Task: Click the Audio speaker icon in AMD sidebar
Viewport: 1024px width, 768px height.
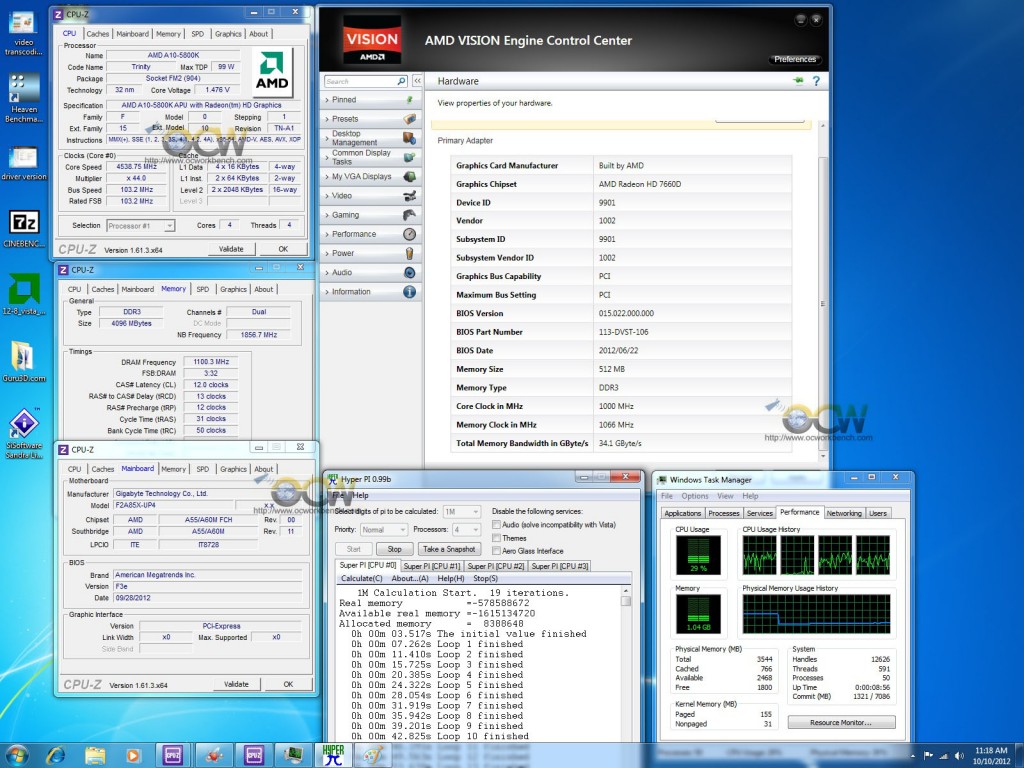Action: point(409,272)
